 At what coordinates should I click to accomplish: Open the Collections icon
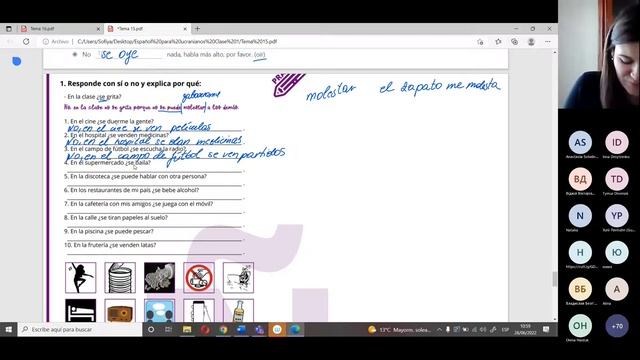[514, 42]
